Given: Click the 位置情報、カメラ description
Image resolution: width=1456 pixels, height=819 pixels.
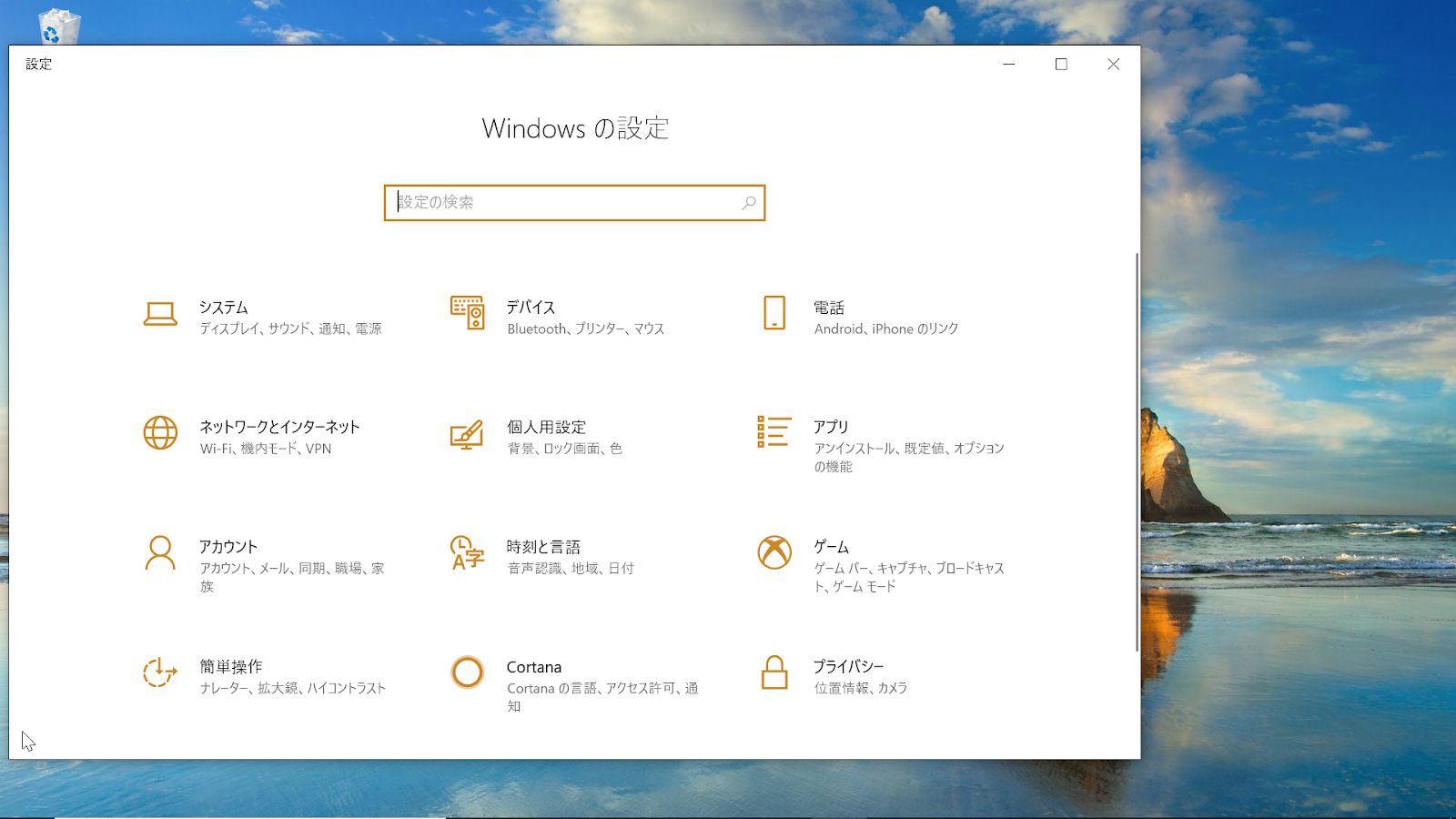Looking at the screenshot, I should tap(861, 688).
